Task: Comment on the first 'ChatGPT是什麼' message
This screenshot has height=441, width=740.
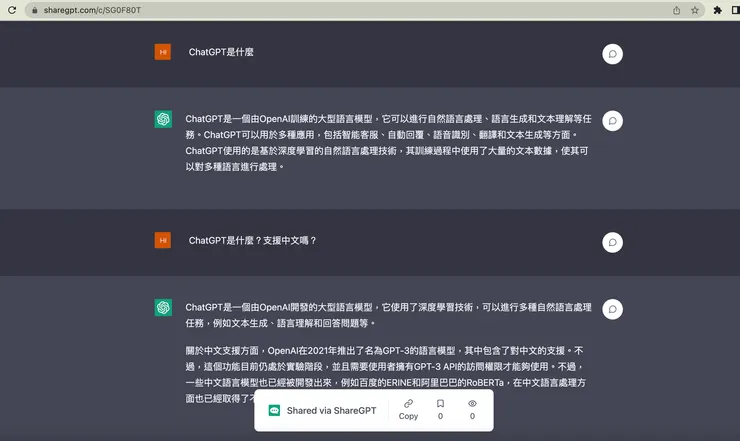Action: click(613, 54)
